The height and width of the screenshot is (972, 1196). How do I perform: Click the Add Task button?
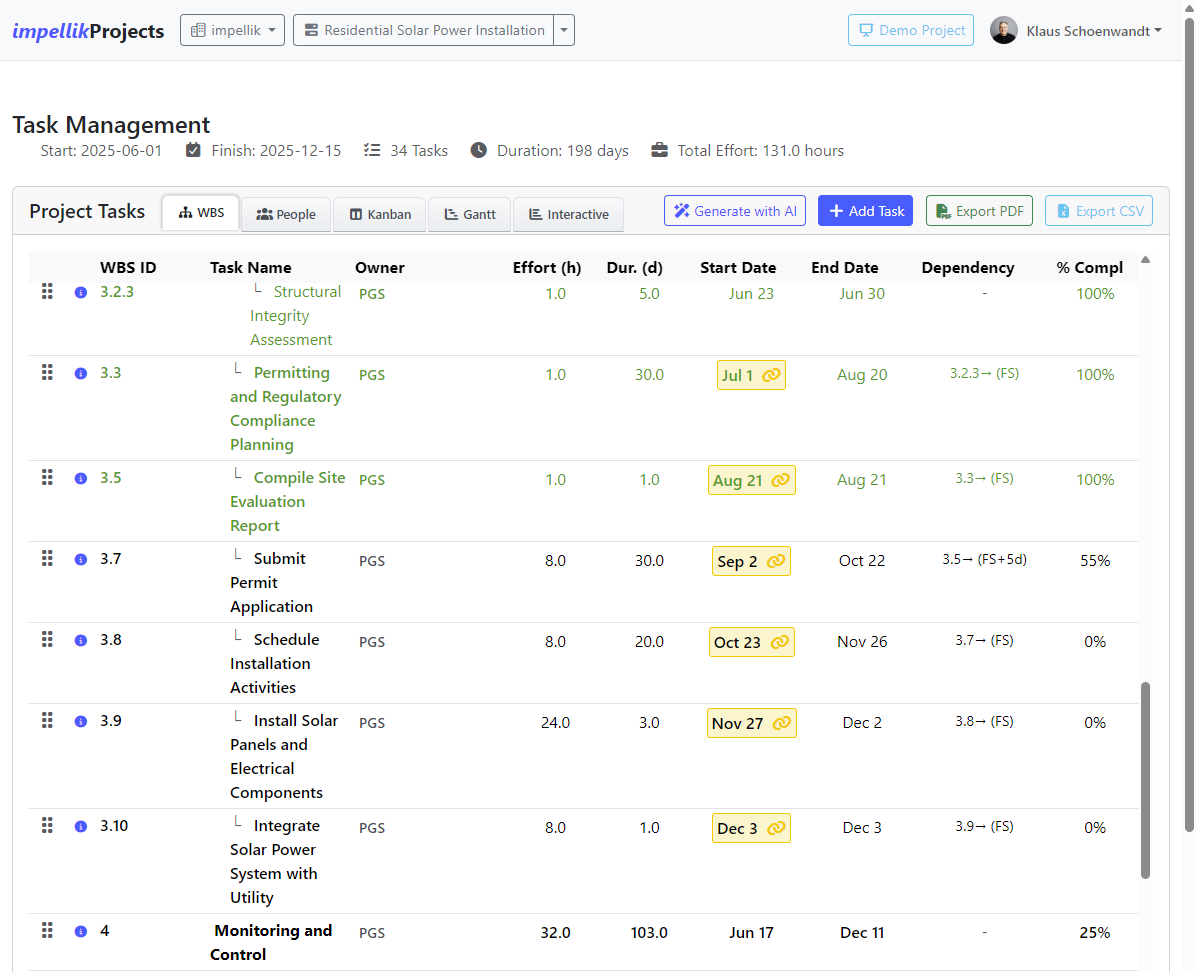[866, 211]
